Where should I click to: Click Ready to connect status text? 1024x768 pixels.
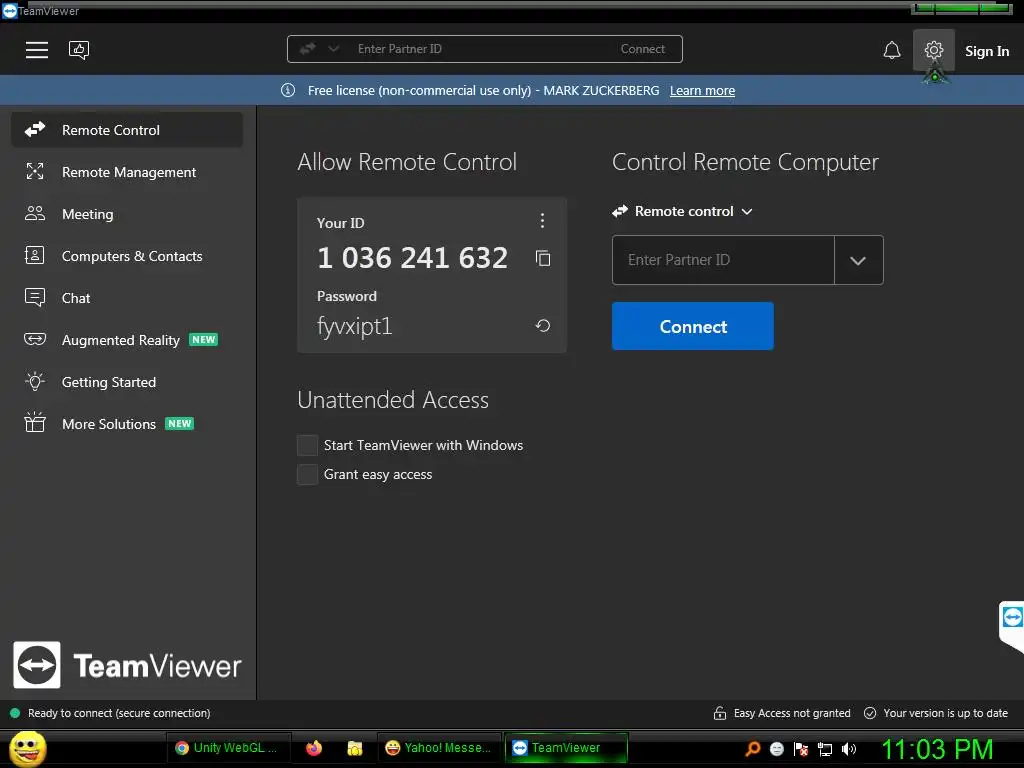pos(119,713)
